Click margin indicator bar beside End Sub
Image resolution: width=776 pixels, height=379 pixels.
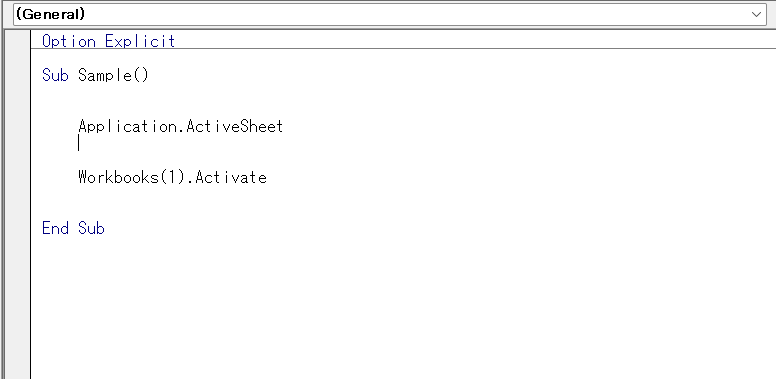tap(17, 228)
